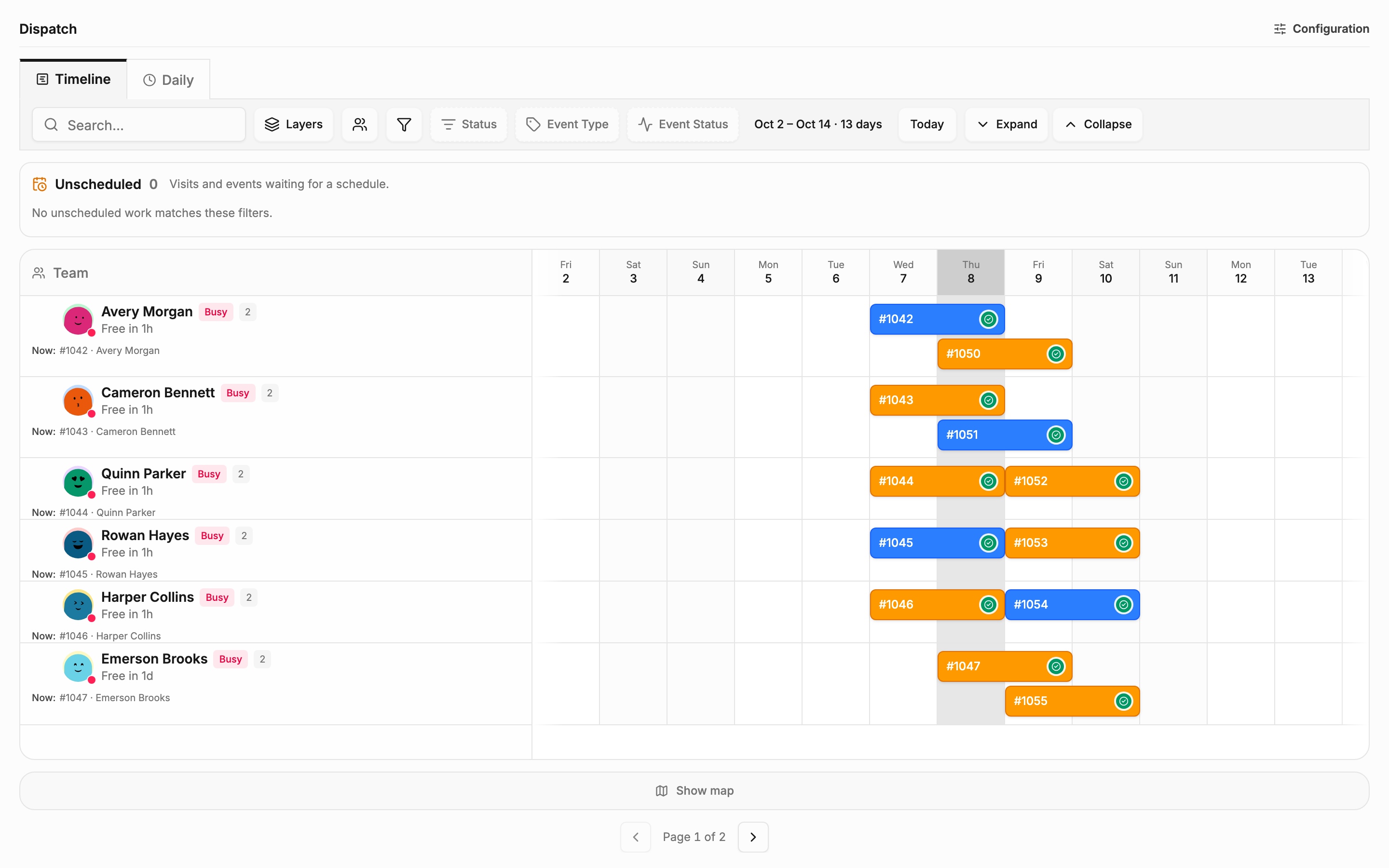This screenshot has width=1389, height=868.
Task: Click Harper Collins's avatar
Action: point(78,605)
